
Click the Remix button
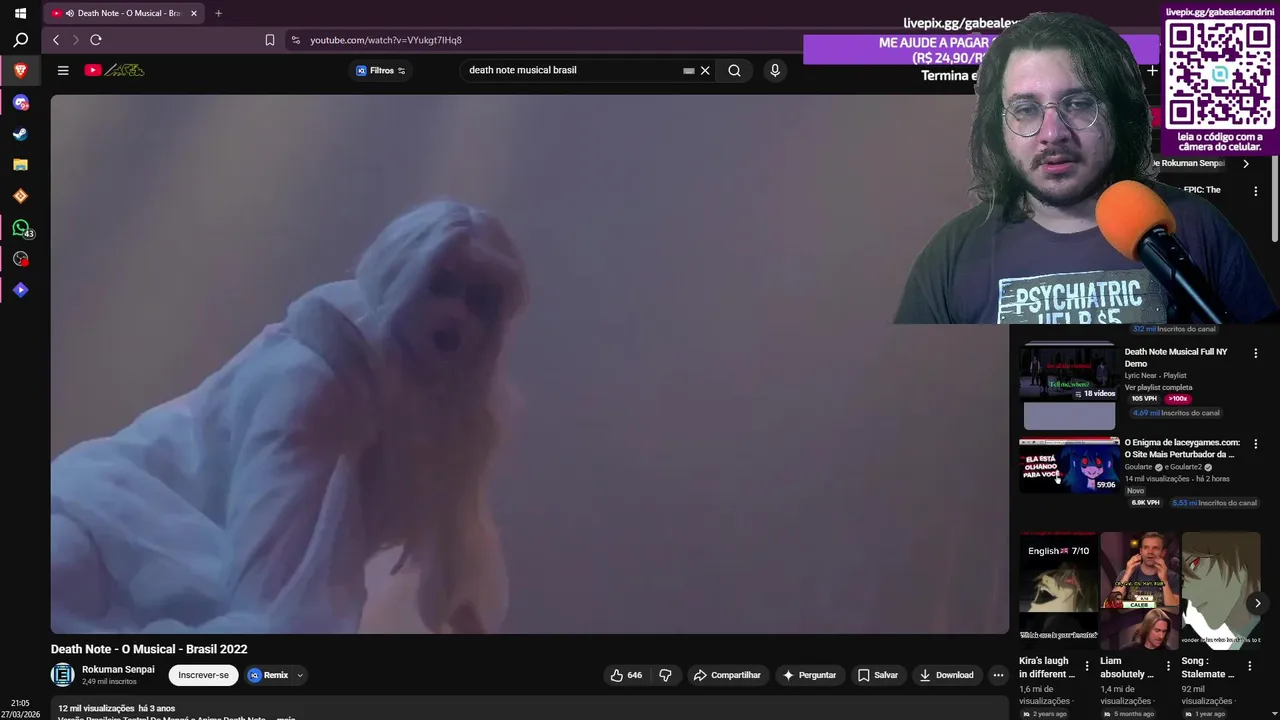point(268,675)
